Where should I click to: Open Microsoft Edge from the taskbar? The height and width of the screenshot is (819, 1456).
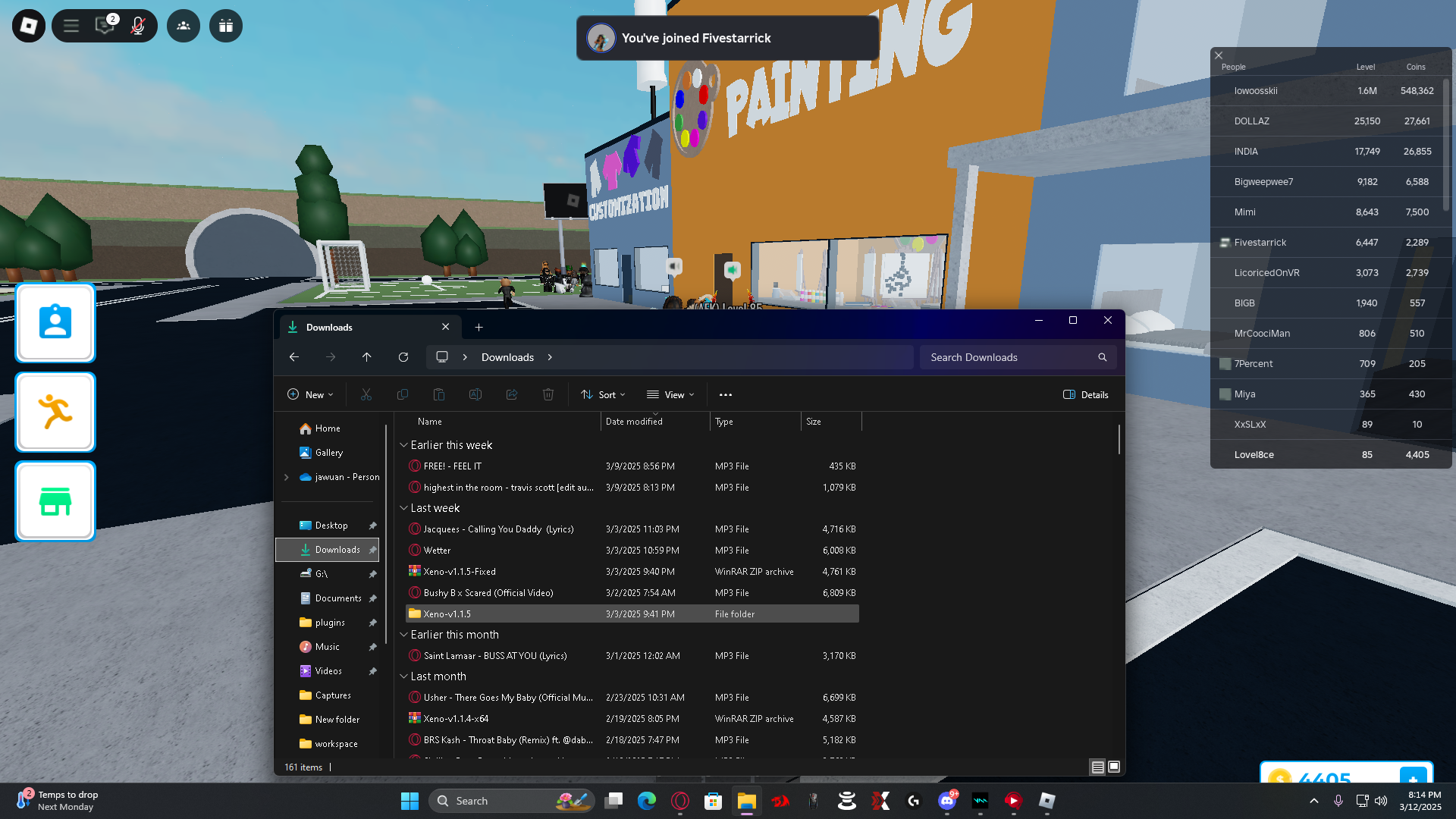(x=646, y=801)
